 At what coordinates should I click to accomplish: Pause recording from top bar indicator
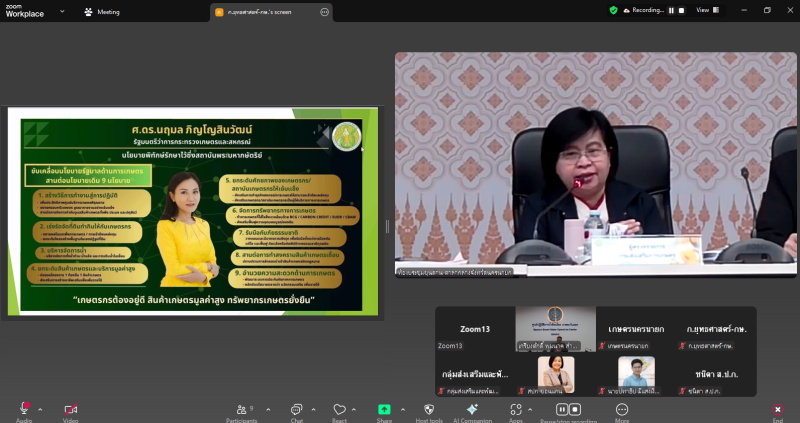click(671, 10)
